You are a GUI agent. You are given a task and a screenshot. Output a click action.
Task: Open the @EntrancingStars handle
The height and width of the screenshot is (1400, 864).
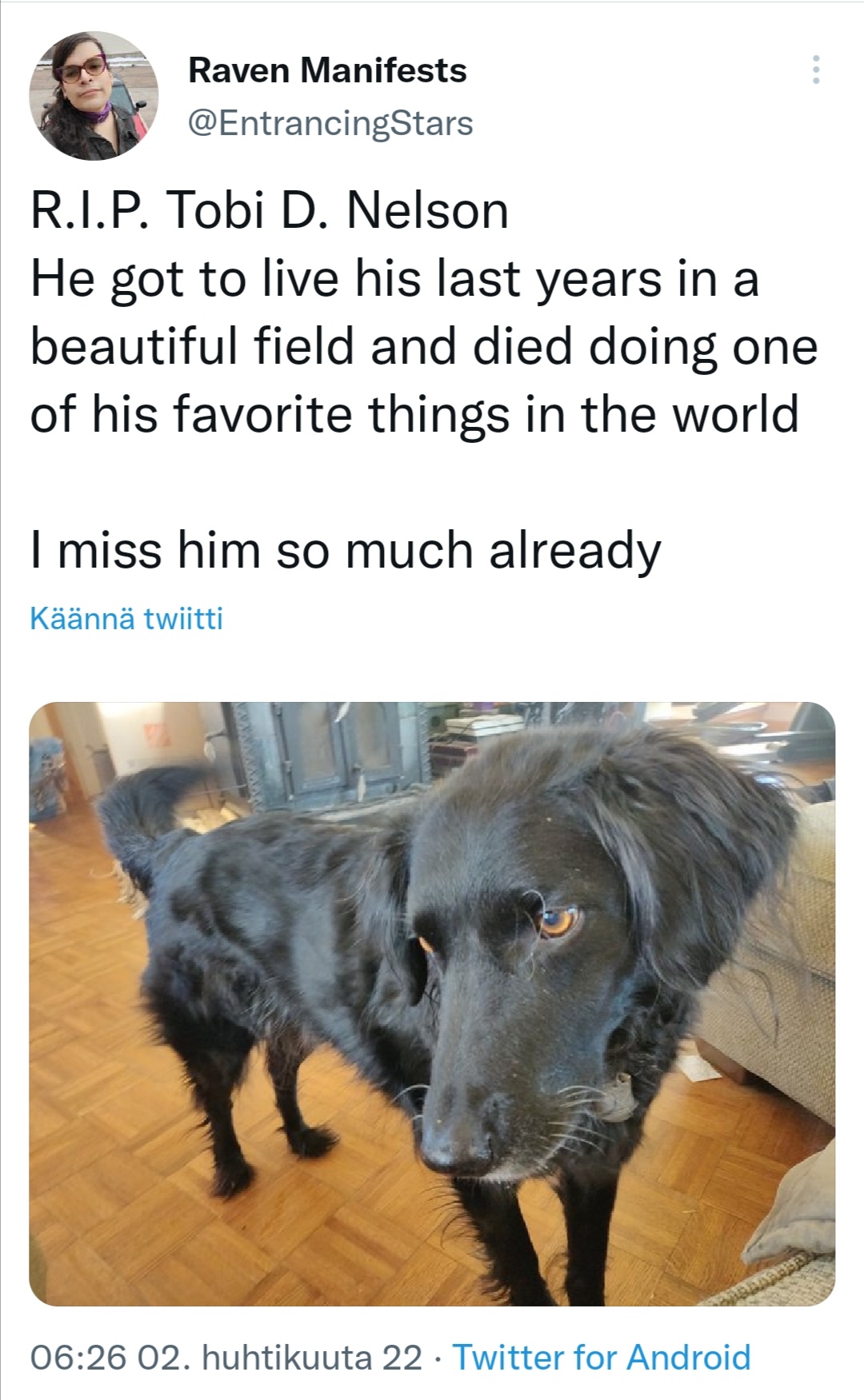(x=330, y=123)
